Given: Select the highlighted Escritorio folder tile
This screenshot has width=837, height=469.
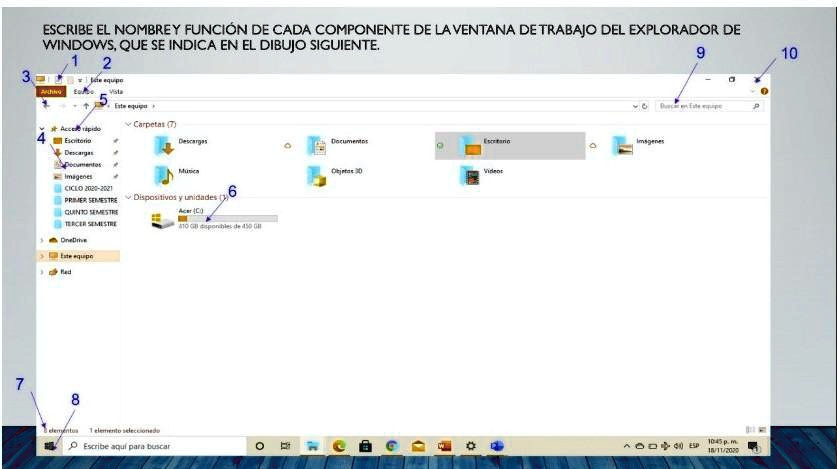Looking at the screenshot, I should [510, 145].
